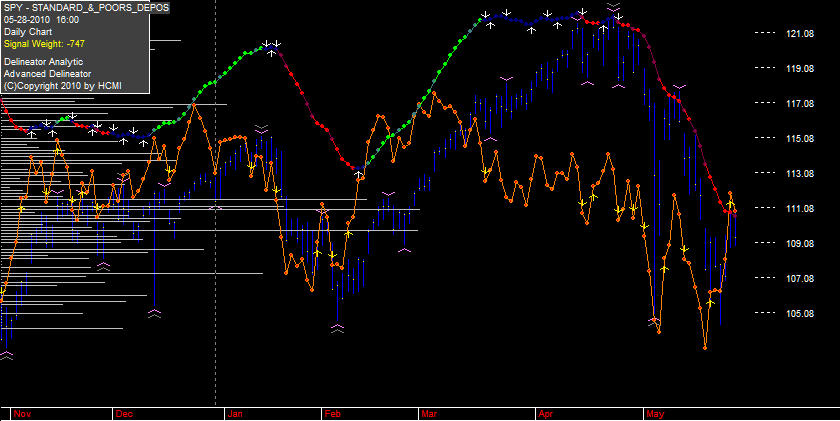Click the 119.08 price level label
840x421 pixels.
click(800, 69)
